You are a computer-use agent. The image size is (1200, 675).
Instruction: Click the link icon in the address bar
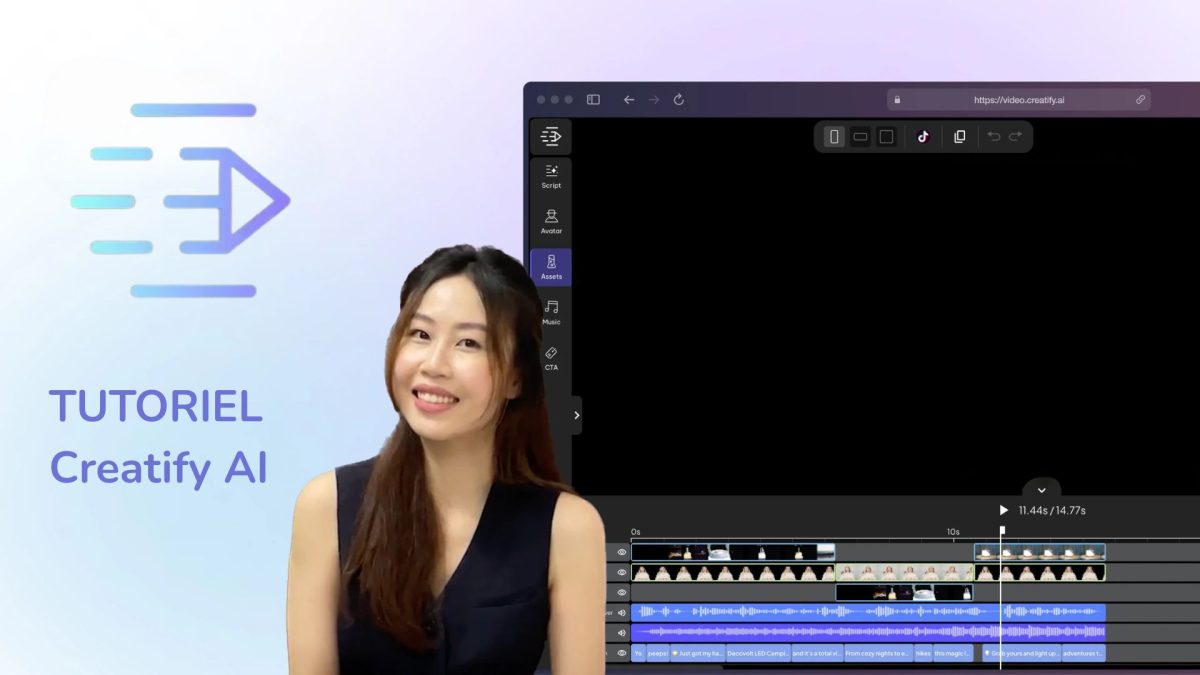point(1140,100)
